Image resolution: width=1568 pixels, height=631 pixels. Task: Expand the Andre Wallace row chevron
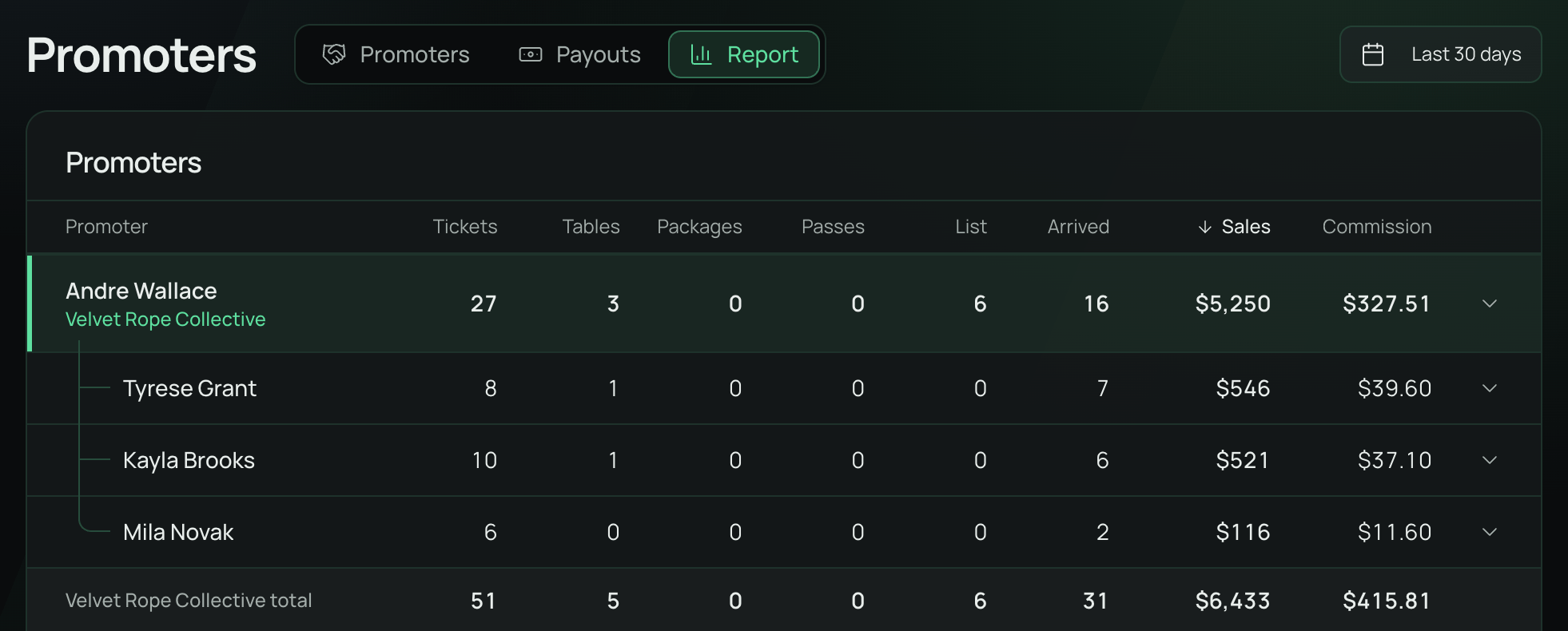(x=1490, y=304)
